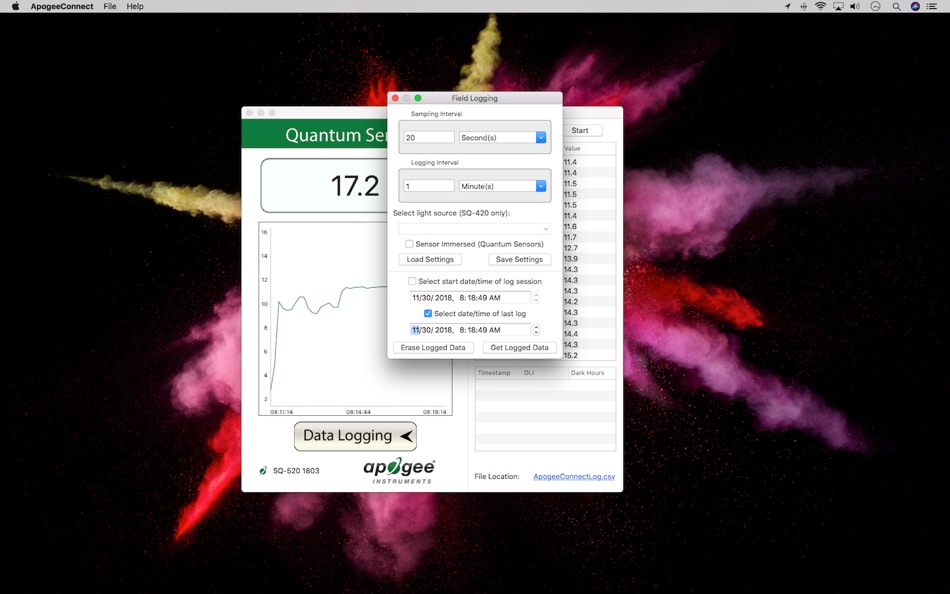Viewport: 950px width, 594px height.
Task: Click the DLI column header
Action: (x=544, y=373)
